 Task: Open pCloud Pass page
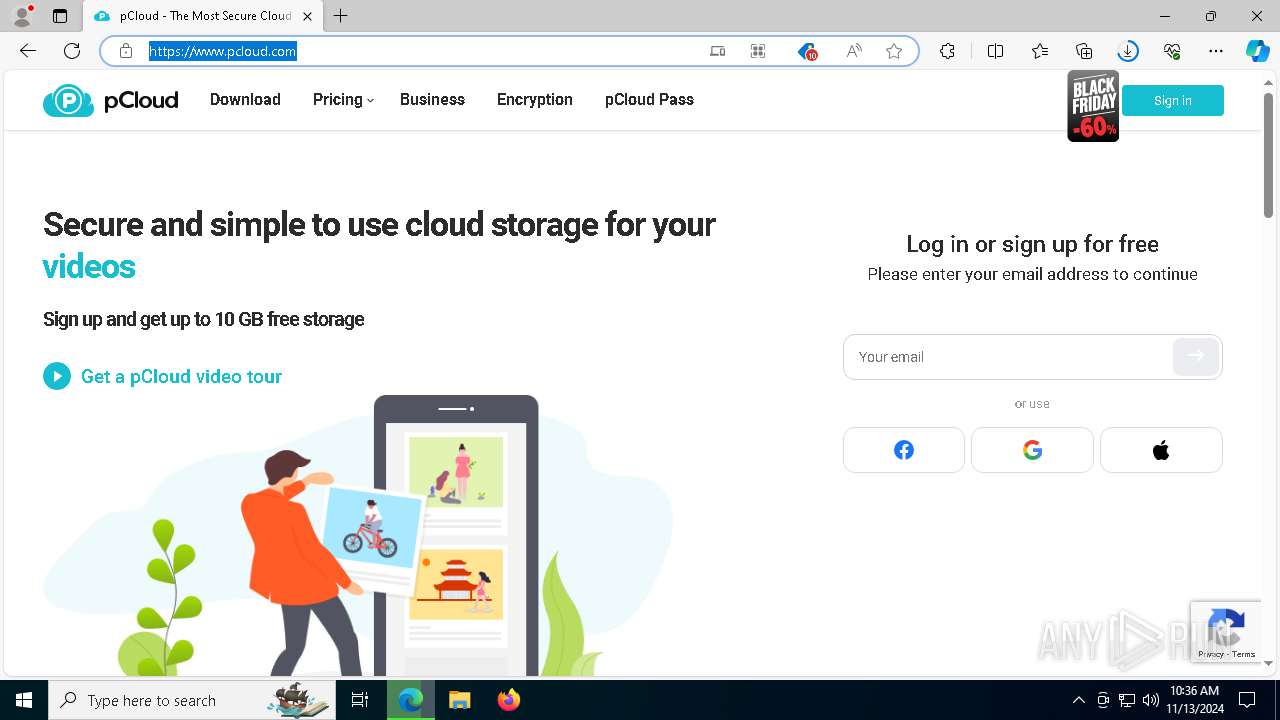649,99
